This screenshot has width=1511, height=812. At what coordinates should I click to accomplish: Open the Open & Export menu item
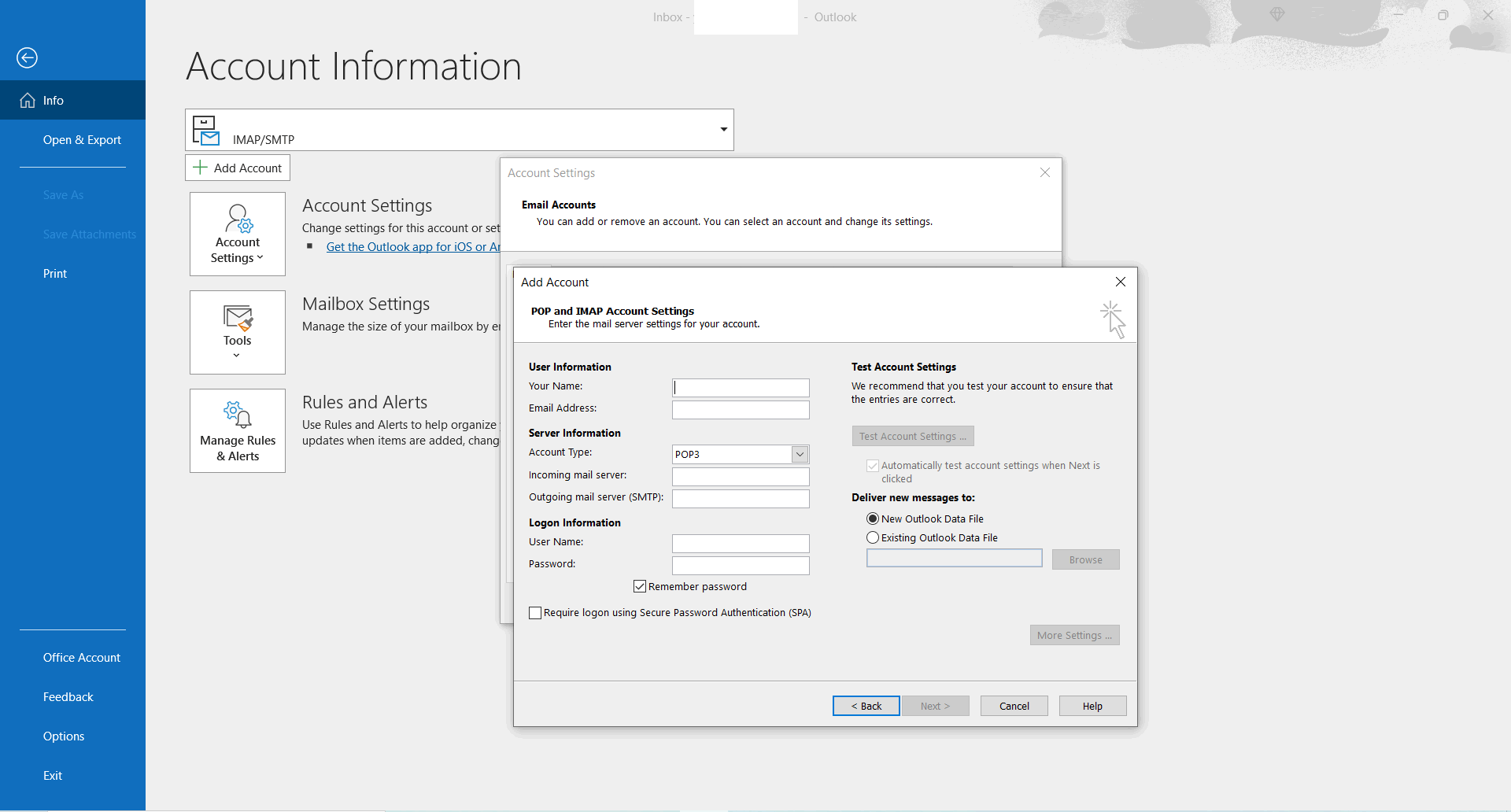(x=82, y=140)
